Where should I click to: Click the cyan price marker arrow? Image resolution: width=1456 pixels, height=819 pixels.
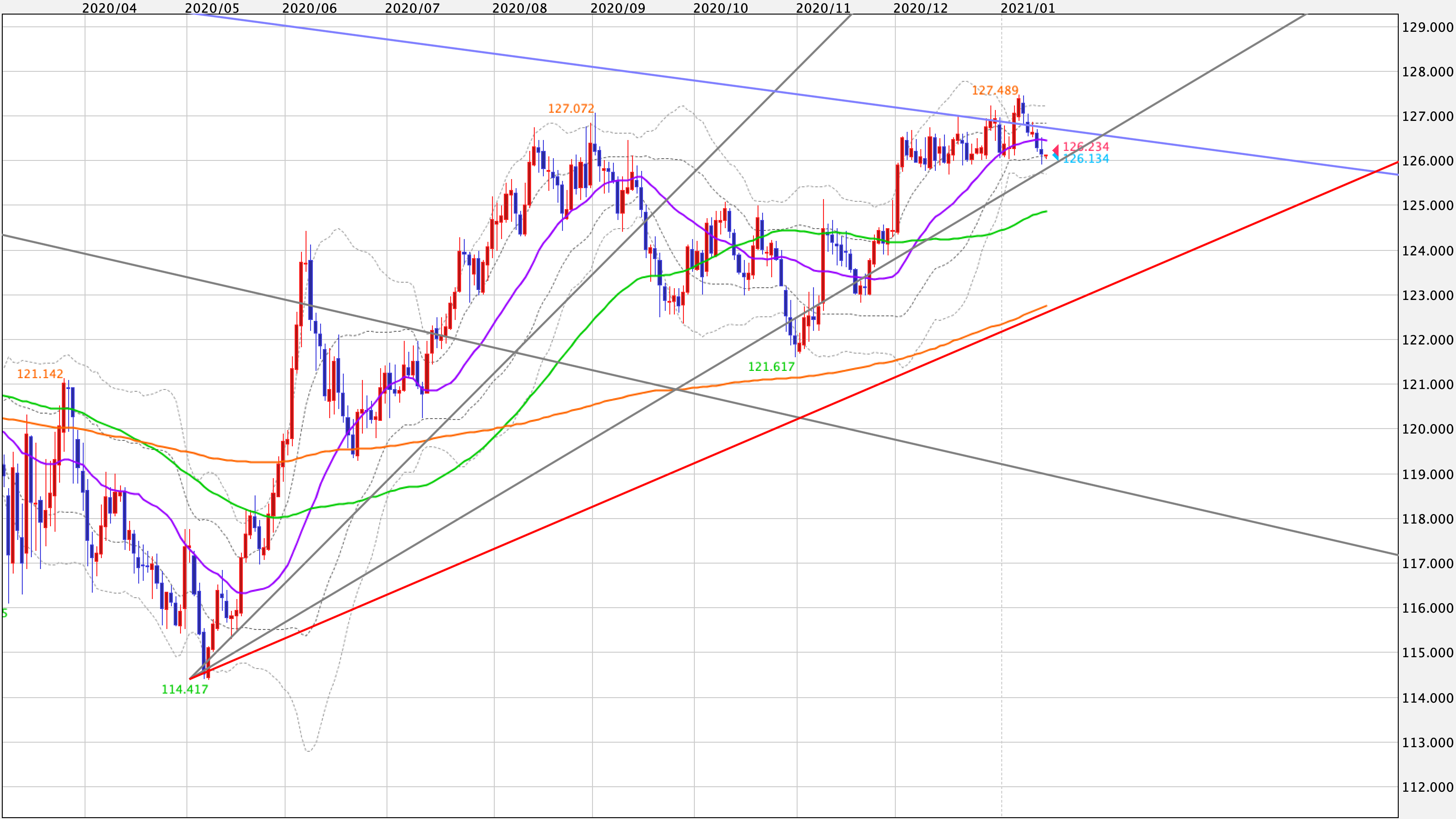[1055, 157]
